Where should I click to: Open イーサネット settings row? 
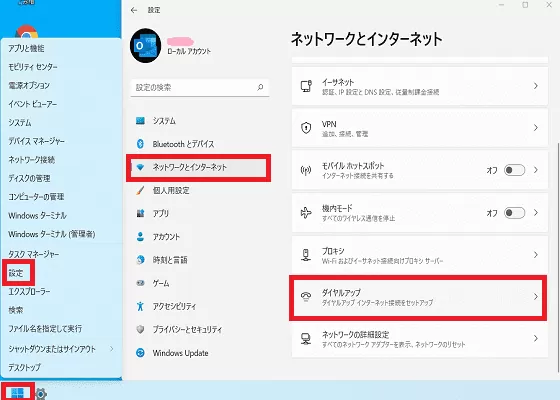(x=420, y=86)
